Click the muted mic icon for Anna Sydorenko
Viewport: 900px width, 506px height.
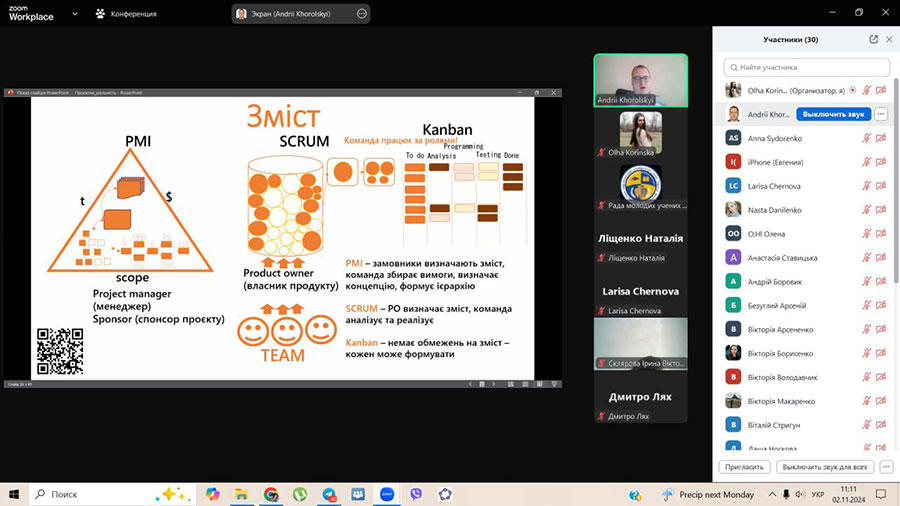pyautogui.click(x=866, y=138)
